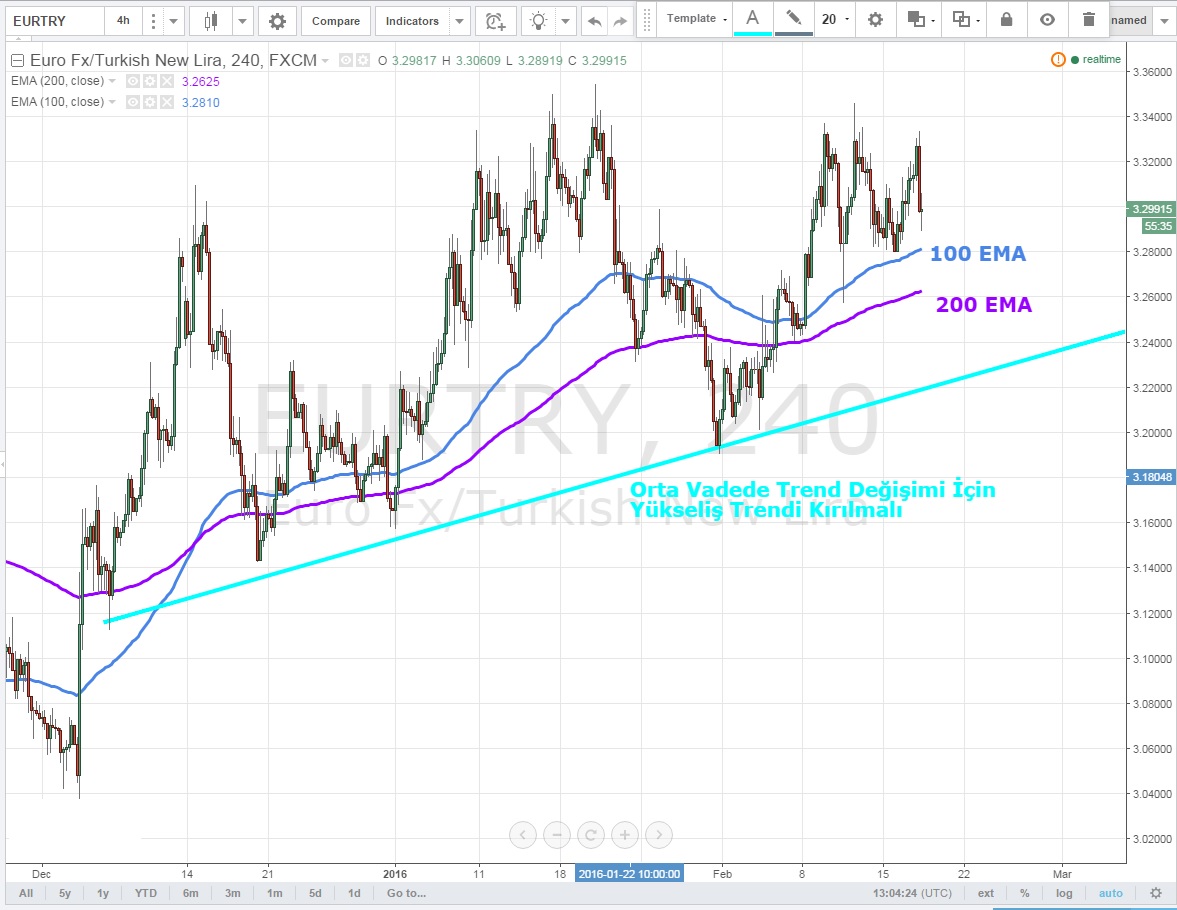1177x910 pixels.
Task: Select the 6m time range
Action: [x=190, y=893]
